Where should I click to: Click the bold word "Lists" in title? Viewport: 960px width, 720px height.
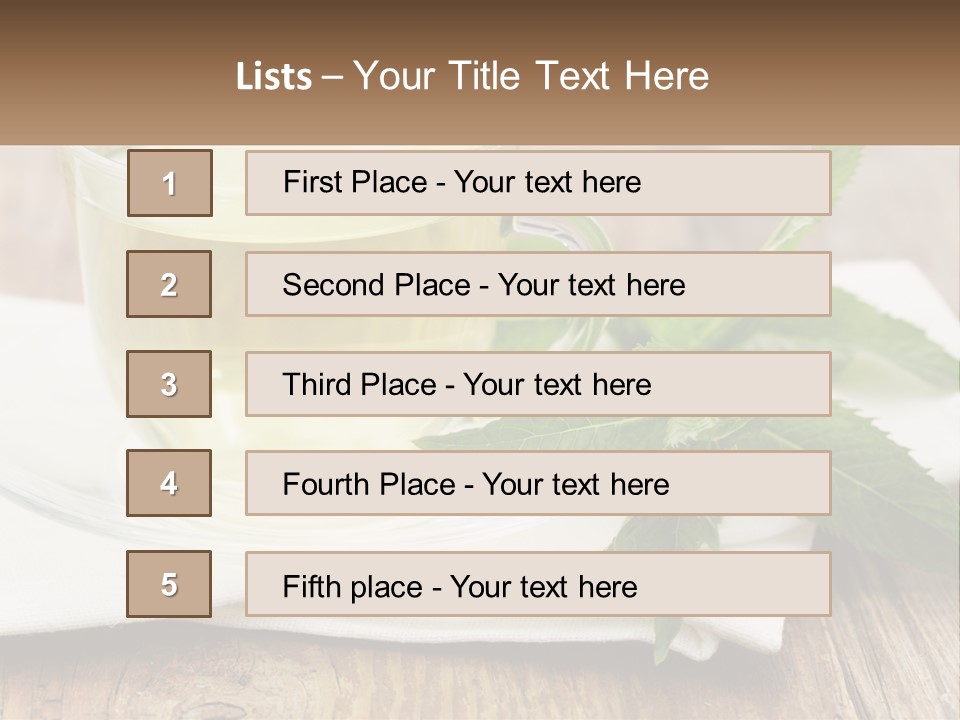pyautogui.click(x=274, y=76)
